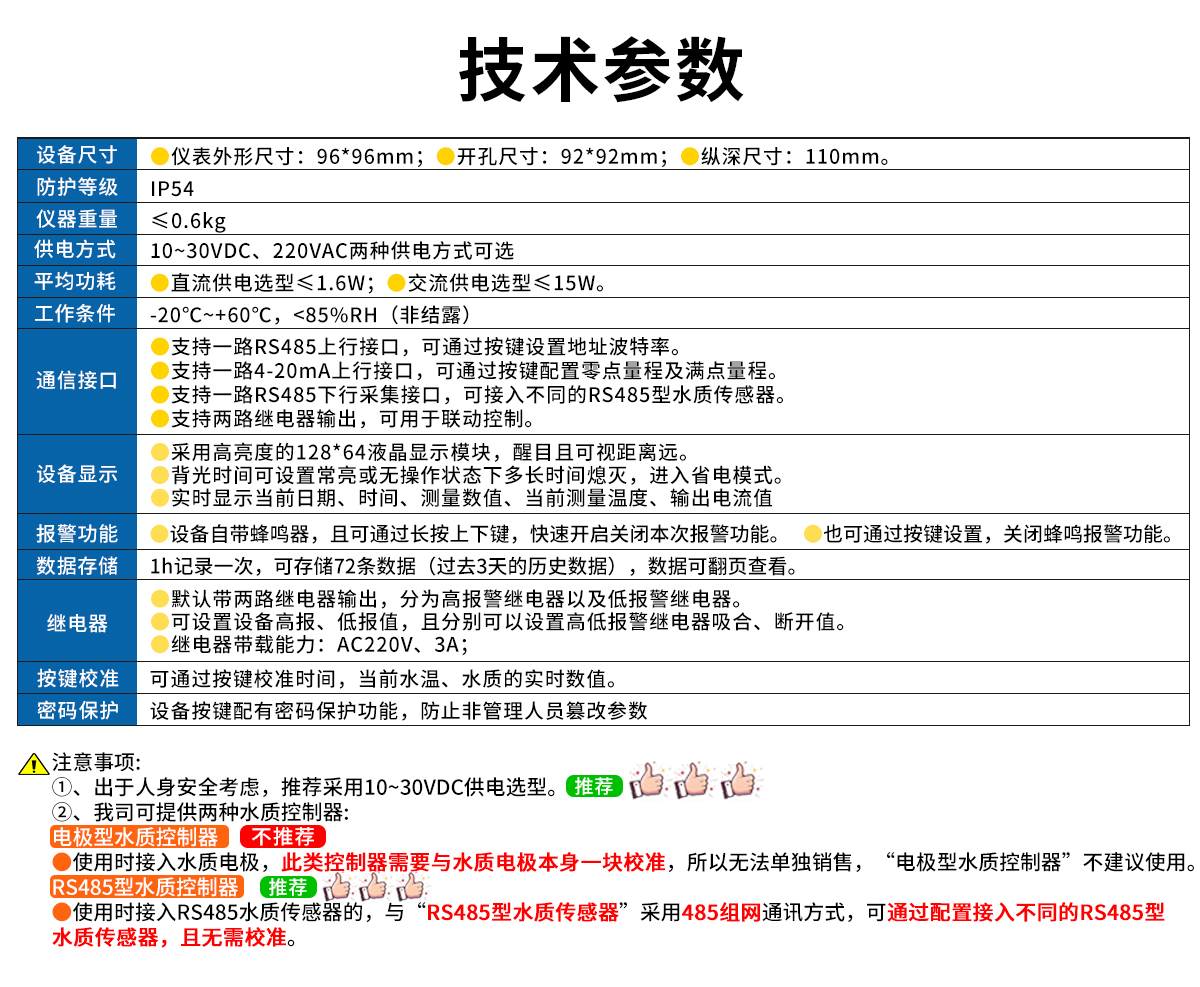Click the yellow bullet before 交流供电选型
This screenshot has width=1200, height=987.
396,283
